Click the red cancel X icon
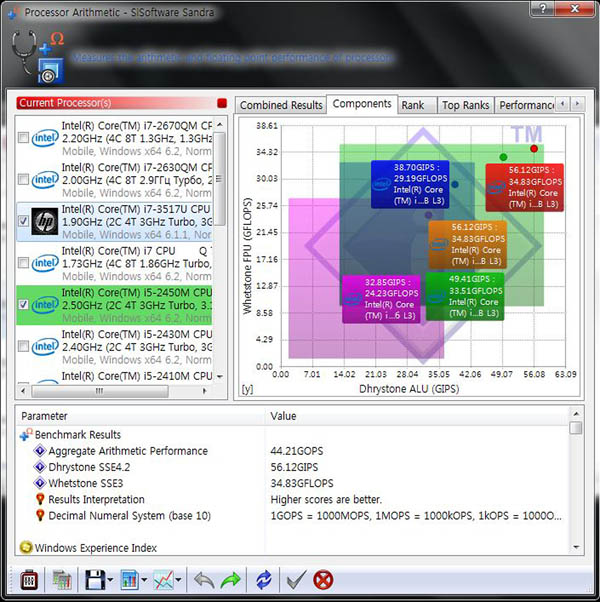The height and width of the screenshot is (602, 600). pos(323,580)
